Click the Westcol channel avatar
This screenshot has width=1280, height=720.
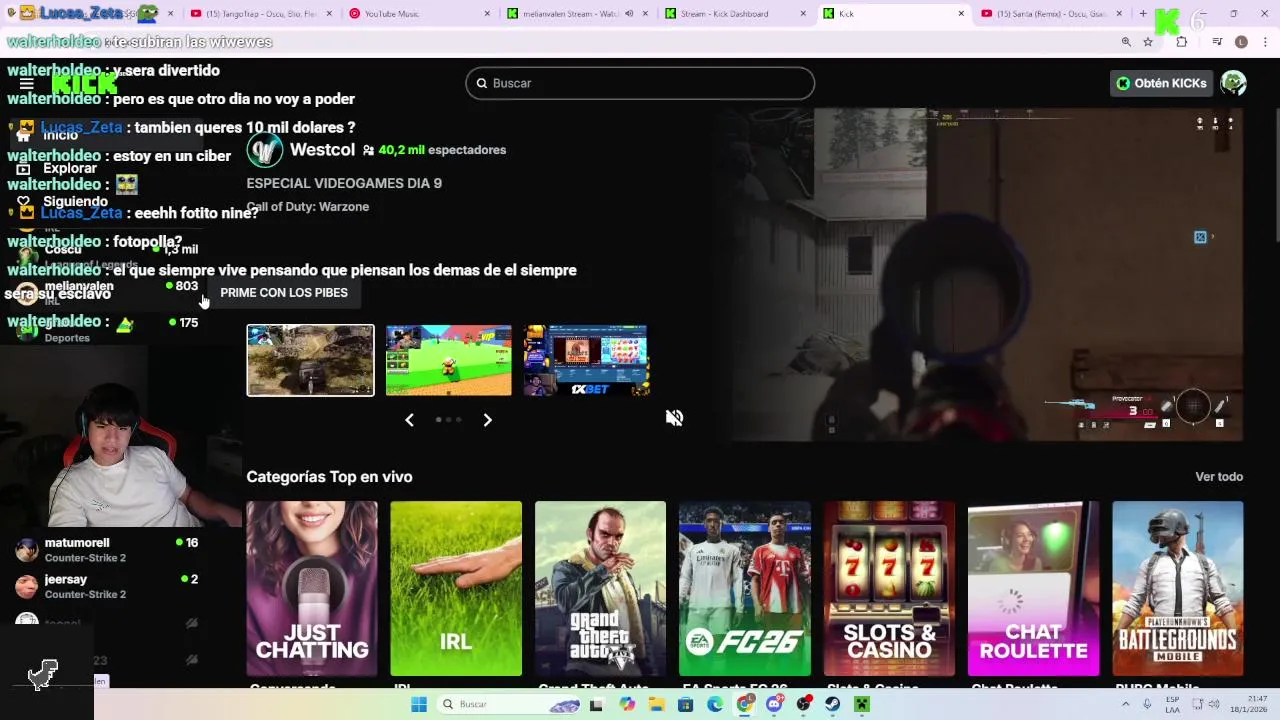[265, 150]
